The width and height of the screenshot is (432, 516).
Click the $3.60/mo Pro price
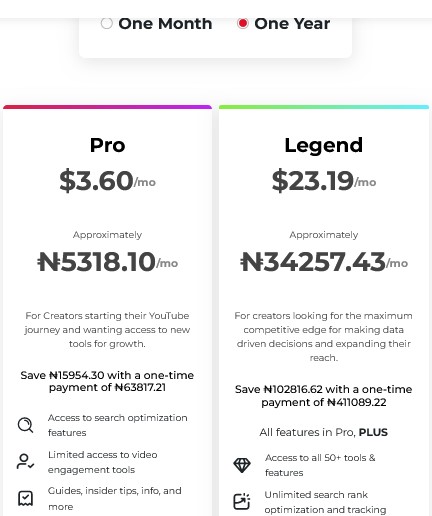pyautogui.click(x=107, y=181)
